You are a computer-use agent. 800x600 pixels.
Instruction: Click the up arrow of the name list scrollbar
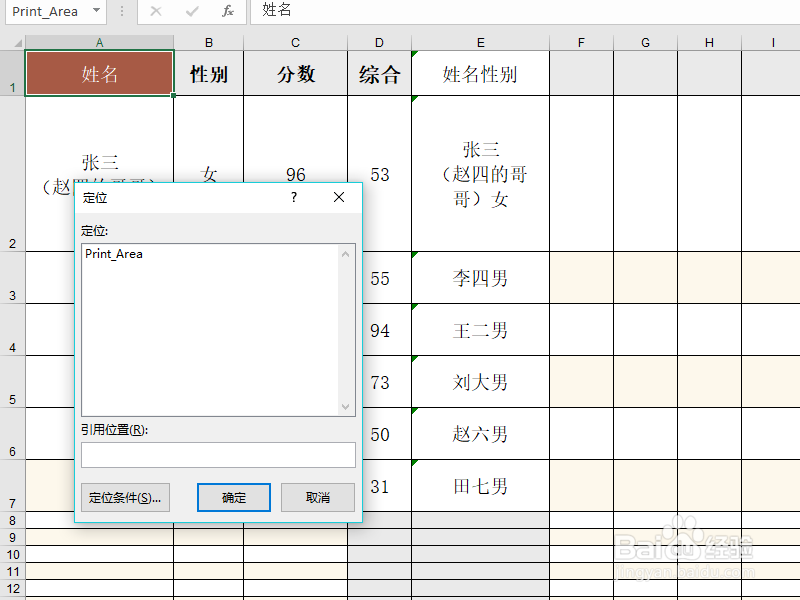(x=346, y=253)
